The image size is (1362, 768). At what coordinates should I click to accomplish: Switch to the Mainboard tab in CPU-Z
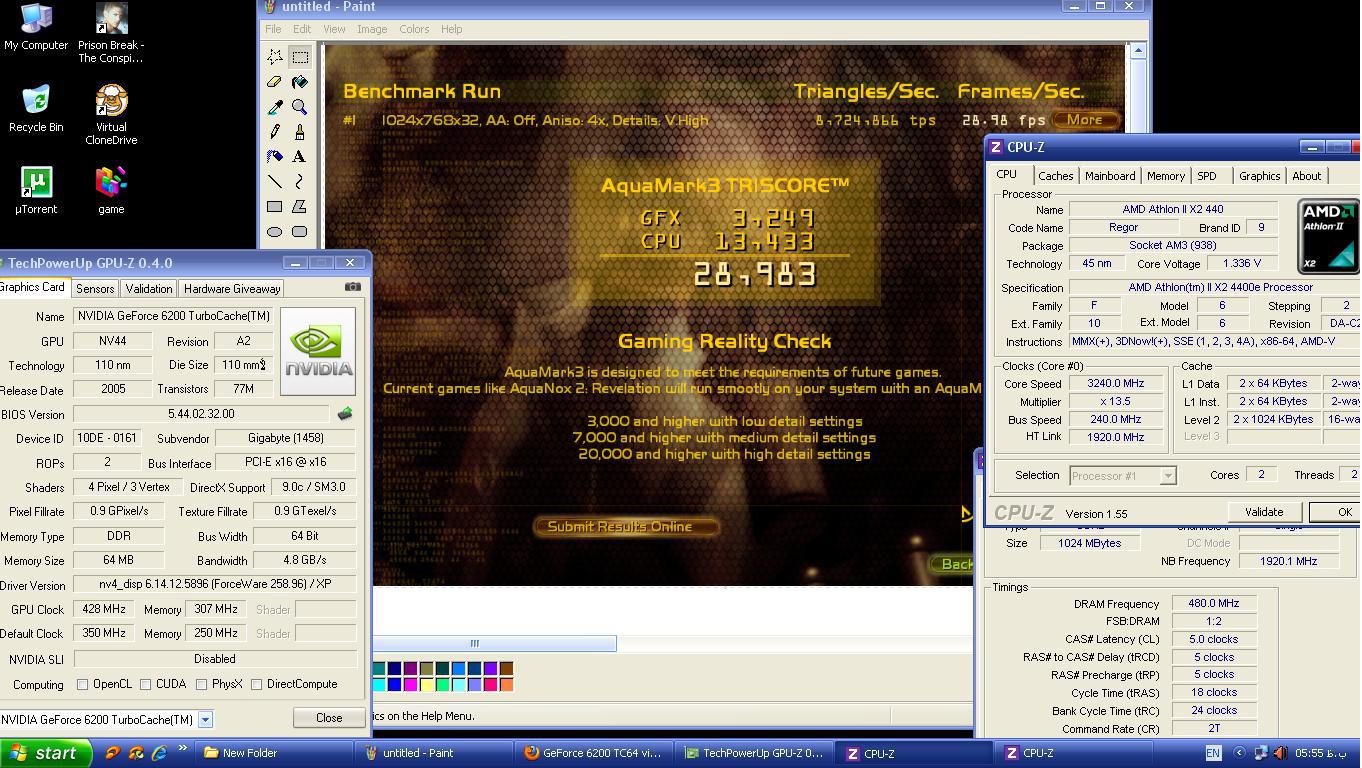(x=1110, y=176)
